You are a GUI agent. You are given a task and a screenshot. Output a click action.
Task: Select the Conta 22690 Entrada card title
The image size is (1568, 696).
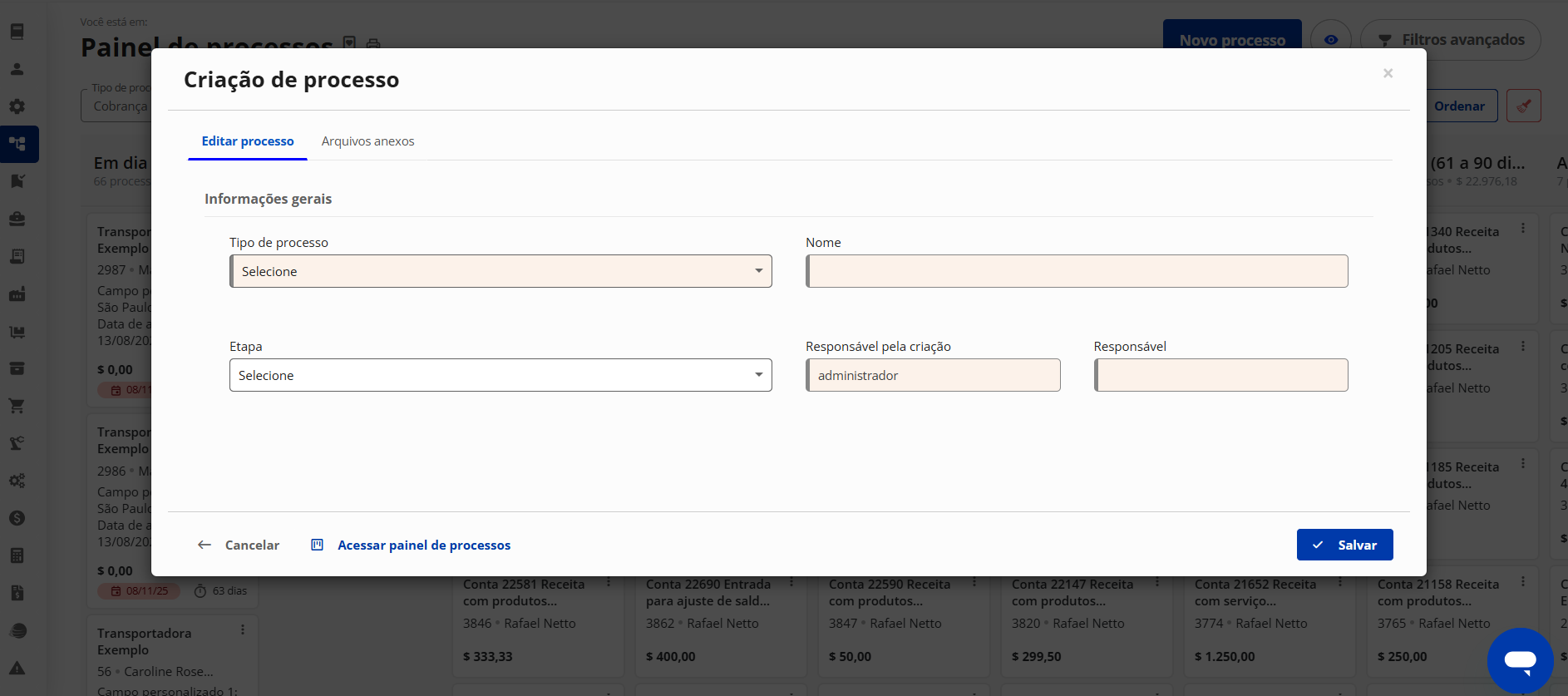point(708,592)
